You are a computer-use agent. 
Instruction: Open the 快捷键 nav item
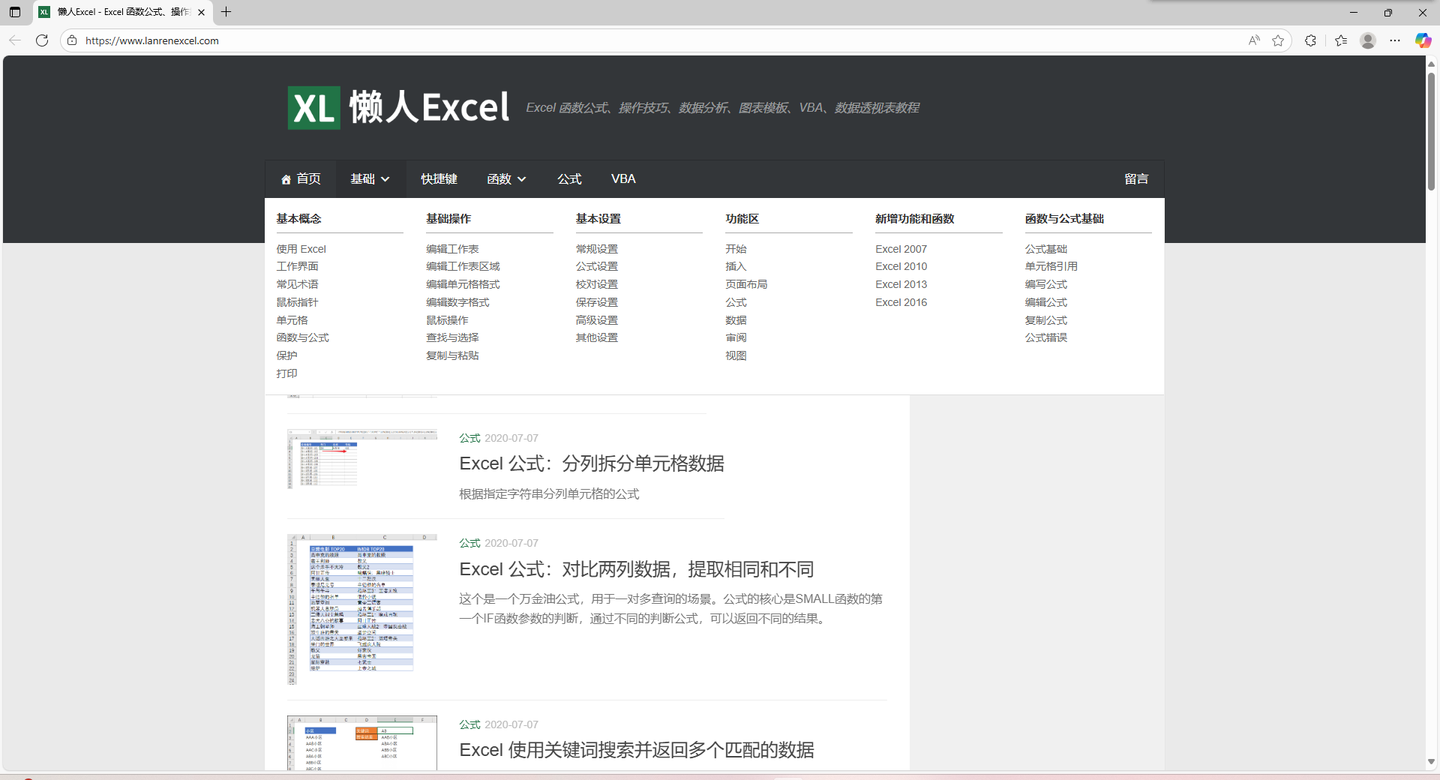(439, 179)
